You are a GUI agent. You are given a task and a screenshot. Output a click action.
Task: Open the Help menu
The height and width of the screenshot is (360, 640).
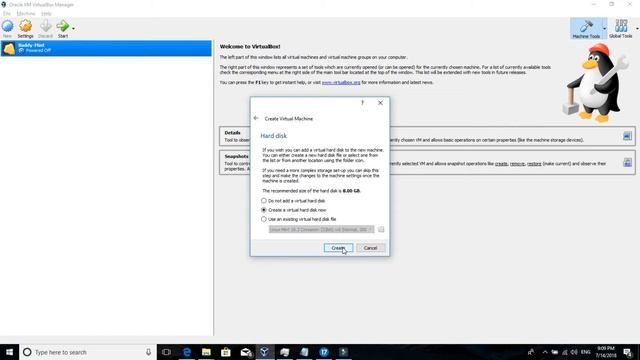[x=46, y=13]
